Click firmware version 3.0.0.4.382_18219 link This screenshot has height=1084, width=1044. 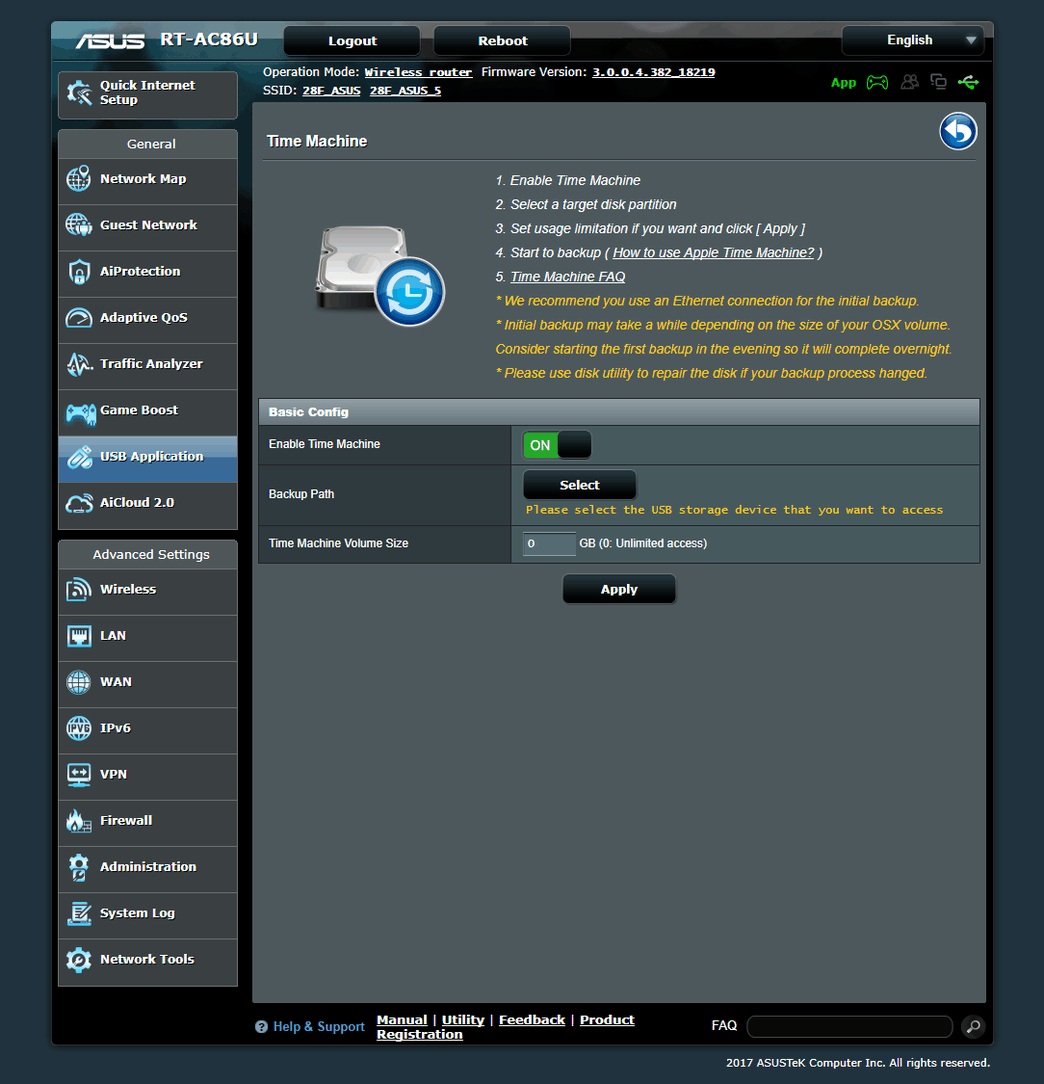[x=653, y=72]
